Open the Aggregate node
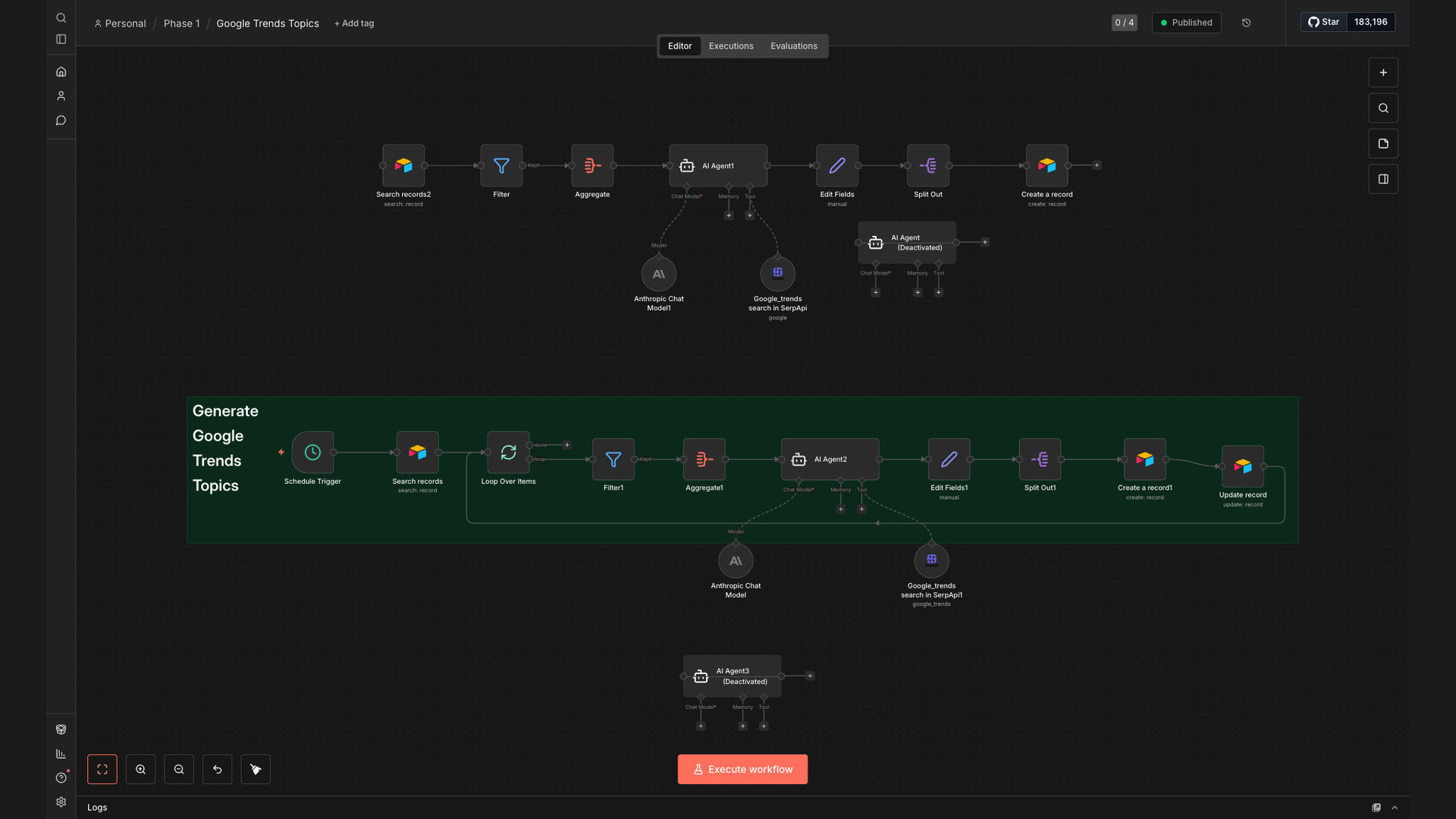The width and height of the screenshot is (1456, 819). 592,165
